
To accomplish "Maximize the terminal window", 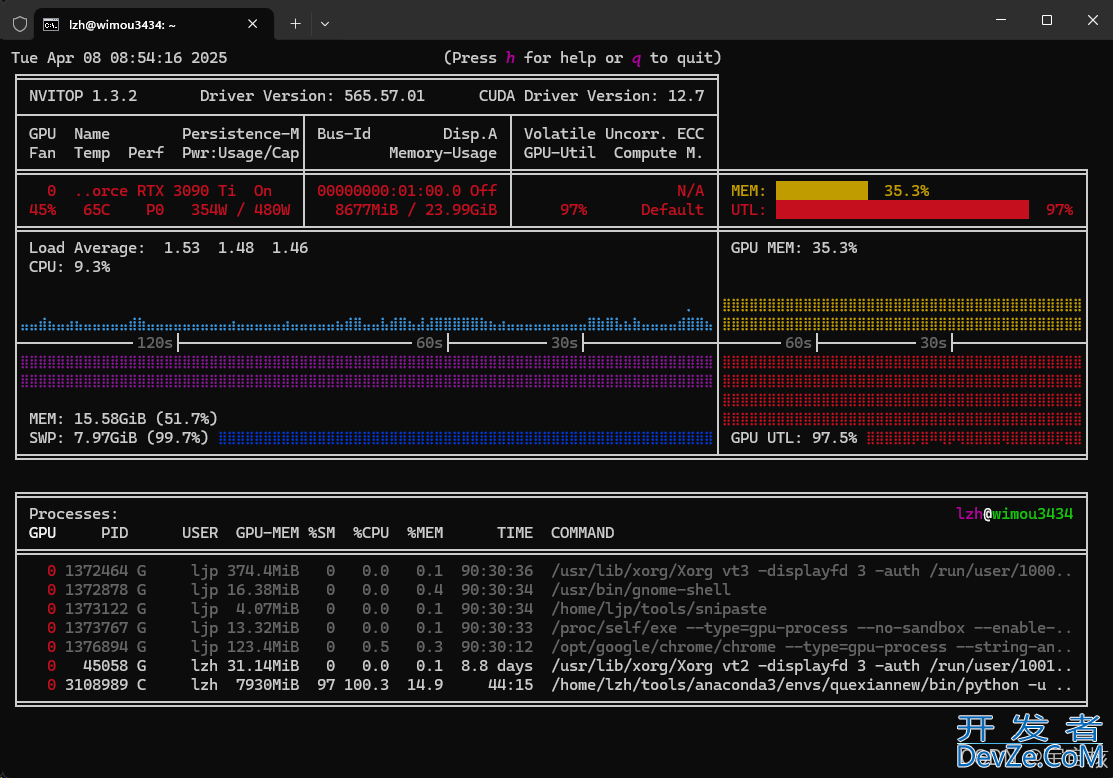I will coord(1046,20).
